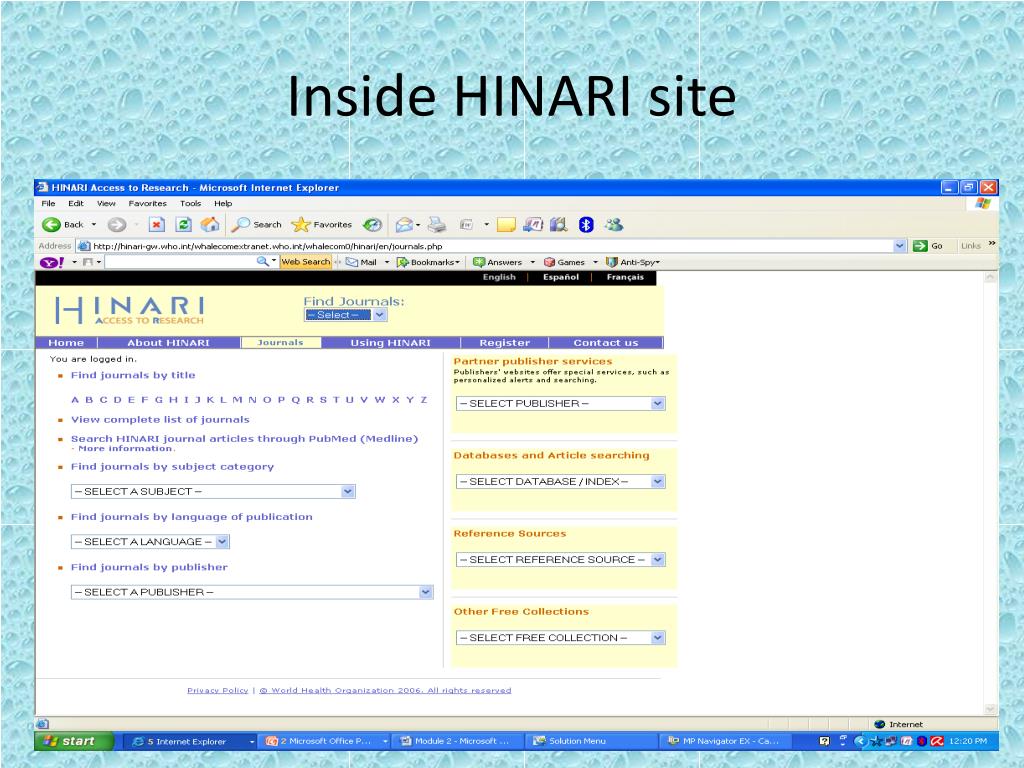Click the yellow help icon in system tray

pos(824,741)
